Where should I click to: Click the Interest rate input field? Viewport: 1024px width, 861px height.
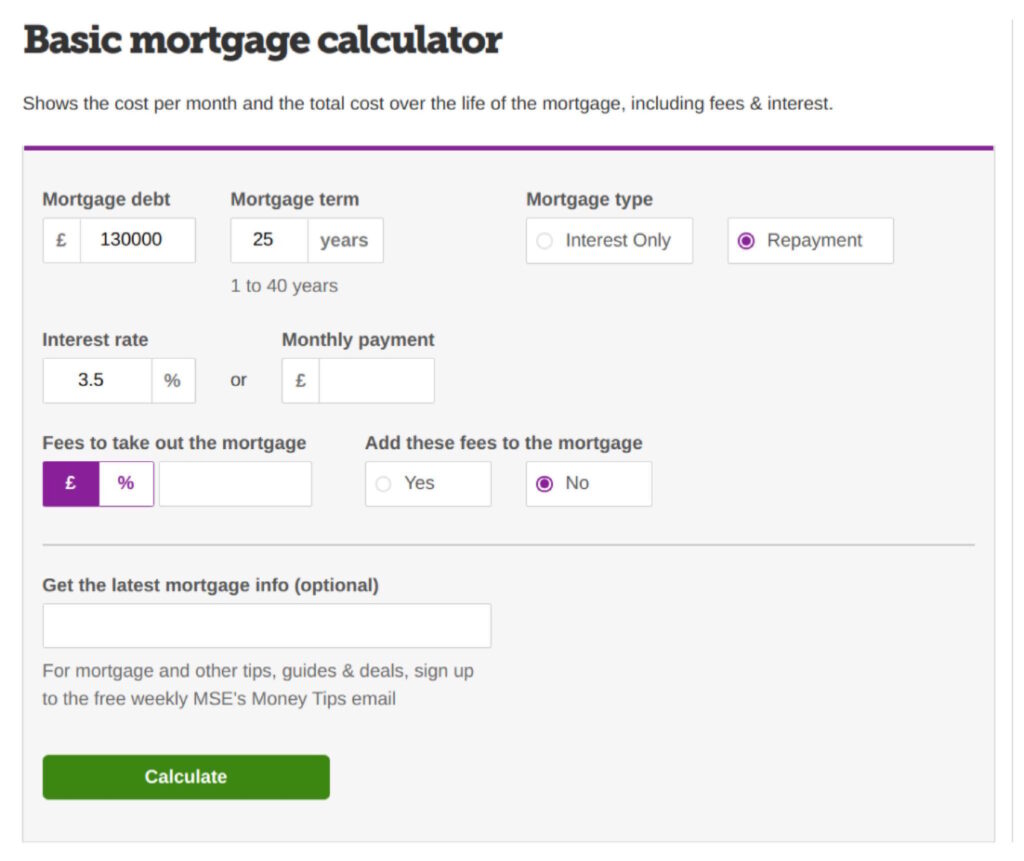[x=97, y=380]
